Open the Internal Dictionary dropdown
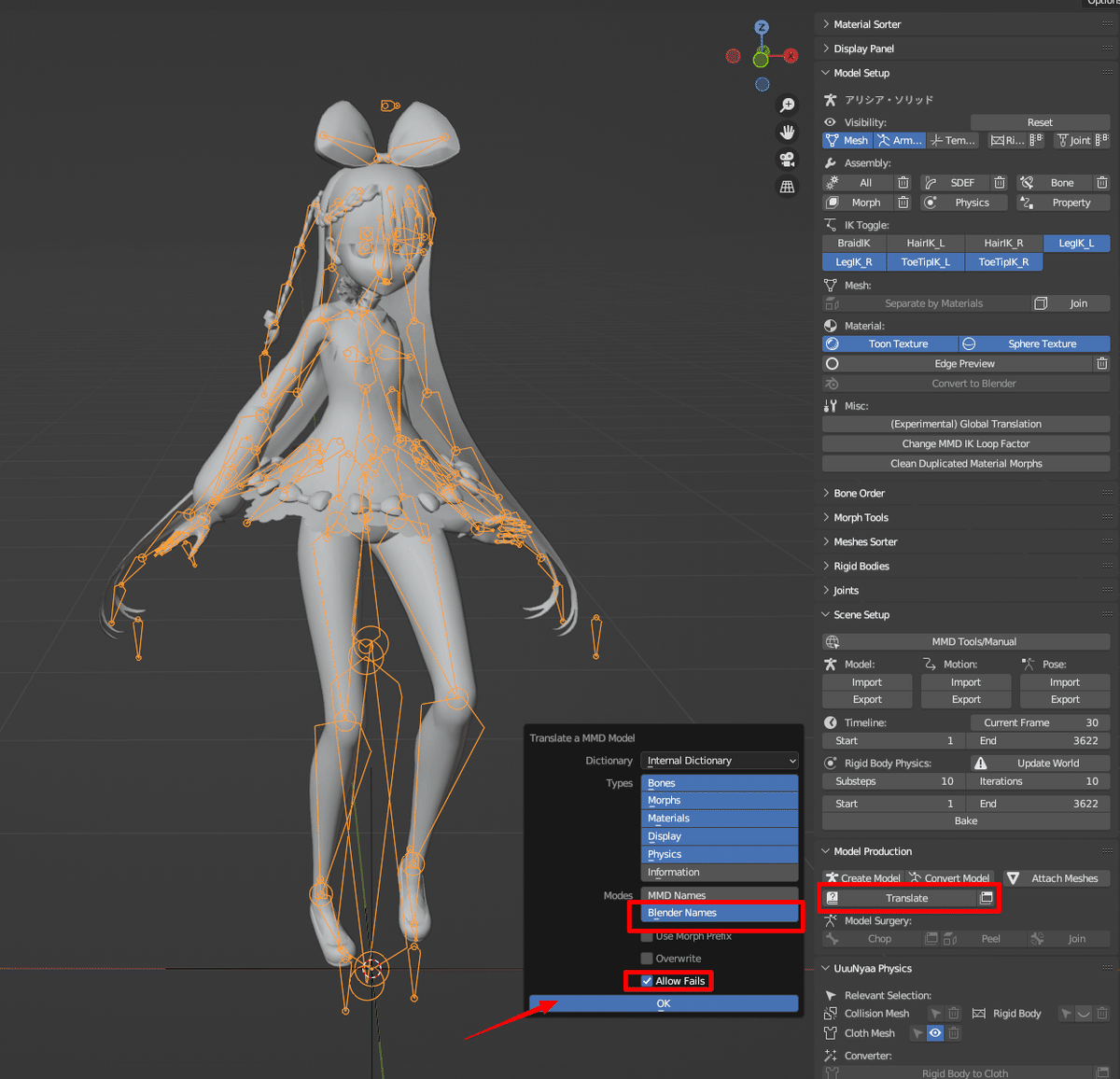This screenshot has width=1120, height=1079. pyautogui.click(x=719, y=760)
